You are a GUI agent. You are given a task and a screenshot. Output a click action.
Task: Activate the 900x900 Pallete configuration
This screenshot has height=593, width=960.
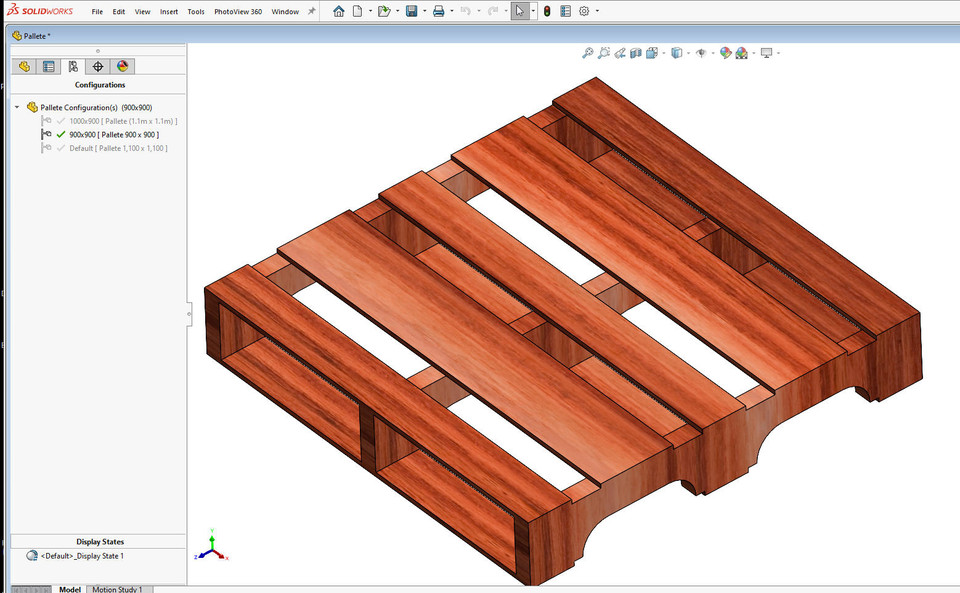[x=113, y=134]
